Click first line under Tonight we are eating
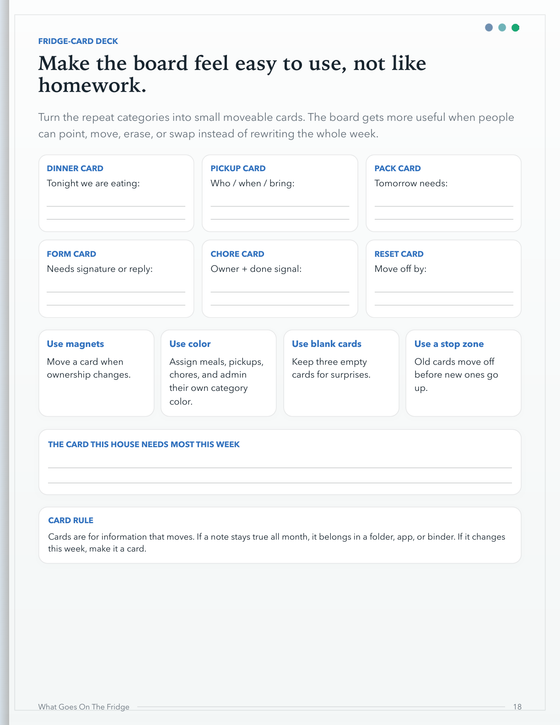 tap(116, 206)
